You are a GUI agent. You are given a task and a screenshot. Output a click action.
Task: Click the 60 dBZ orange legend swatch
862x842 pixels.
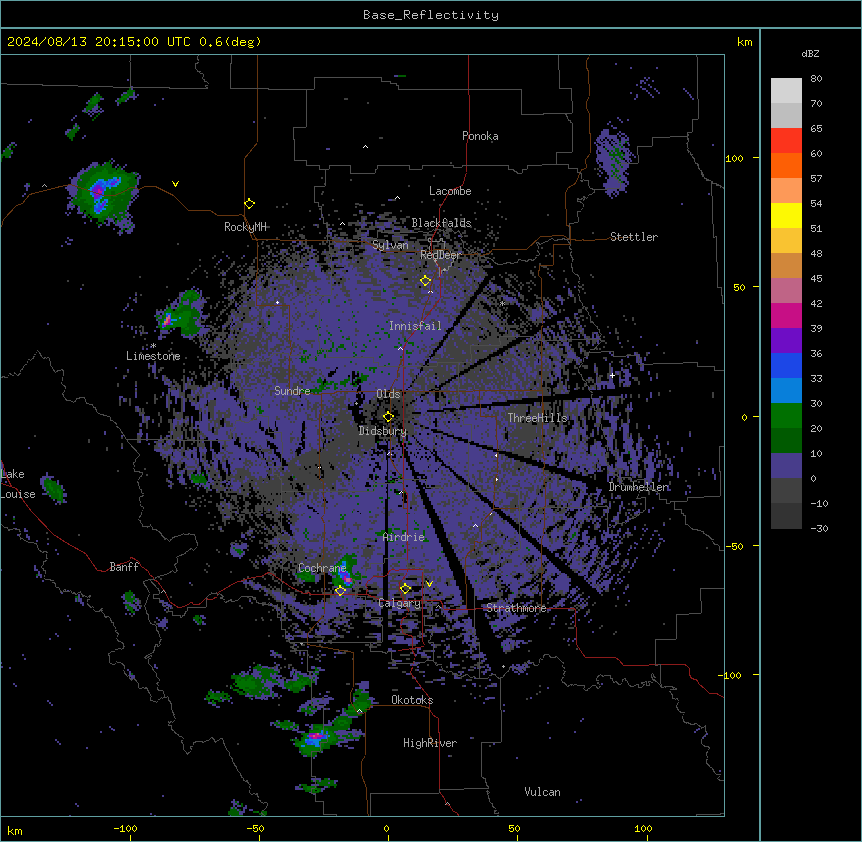(x=786, y=165)
